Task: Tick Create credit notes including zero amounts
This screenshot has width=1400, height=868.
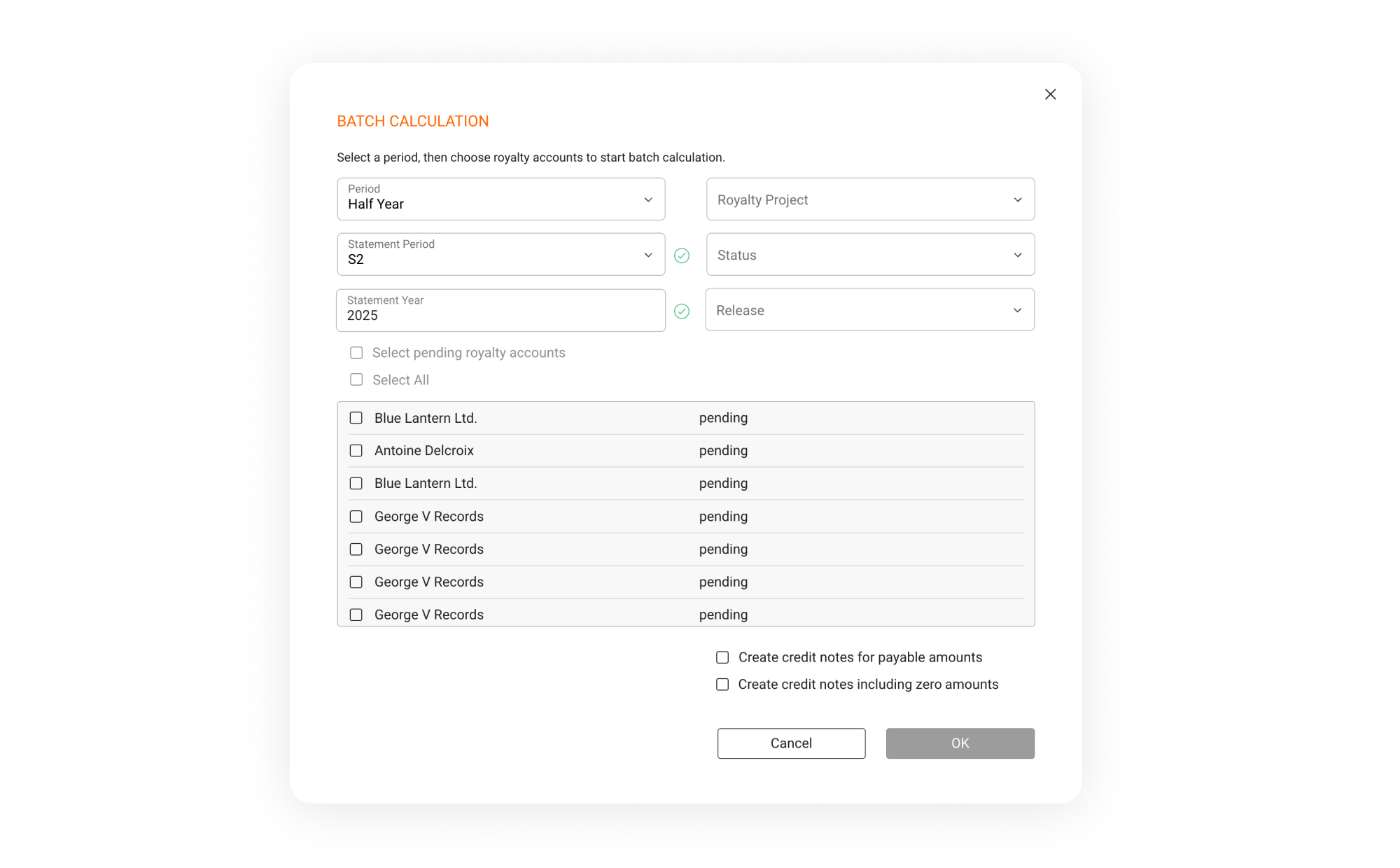Action: click(722, 685)
